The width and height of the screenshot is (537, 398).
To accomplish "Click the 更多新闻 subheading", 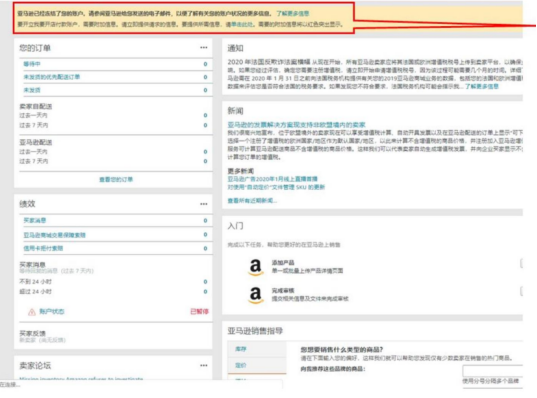I will pos(241,171).
